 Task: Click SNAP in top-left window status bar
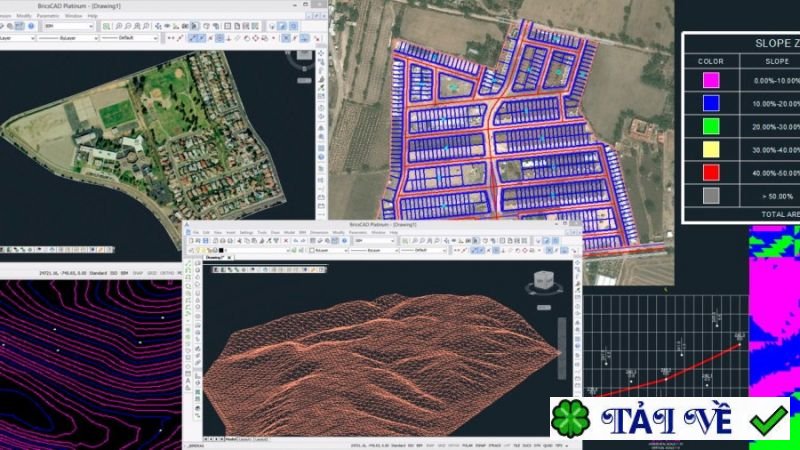pyautogui.click(x=138, y=273)
